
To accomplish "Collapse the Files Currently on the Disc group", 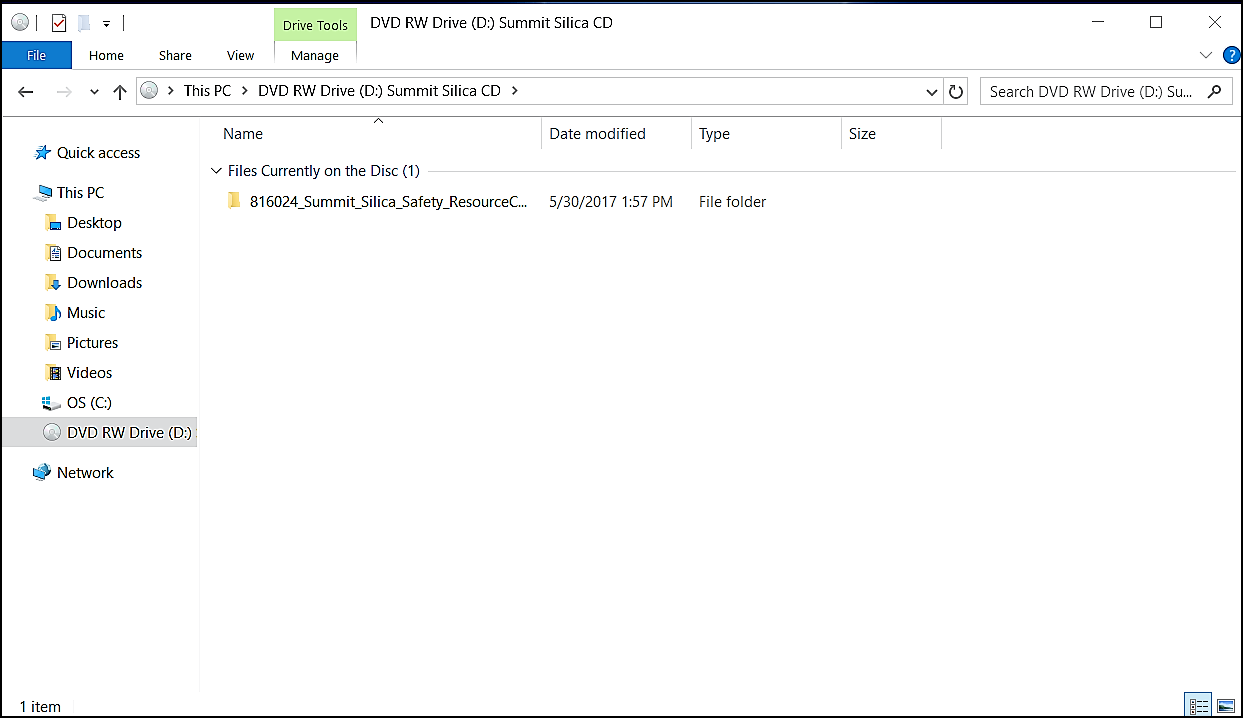I will tap(216, 171).
